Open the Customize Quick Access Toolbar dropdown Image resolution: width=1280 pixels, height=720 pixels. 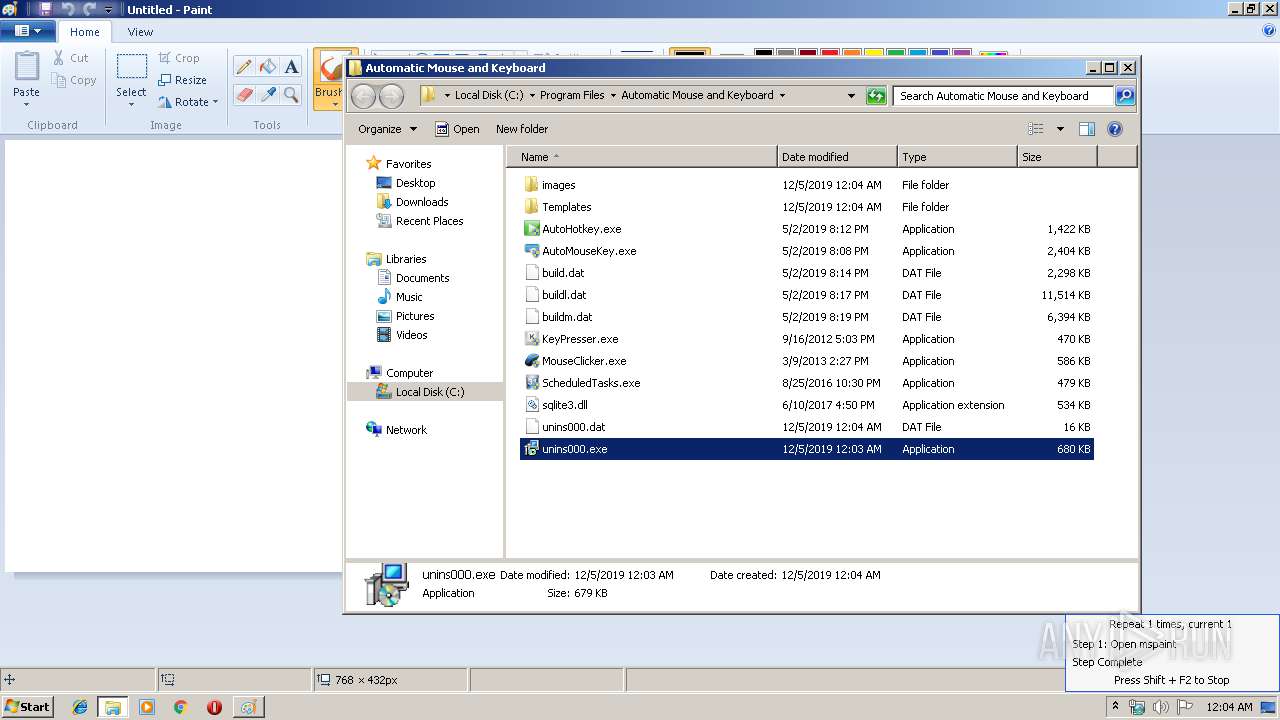[x=108, y=9]
